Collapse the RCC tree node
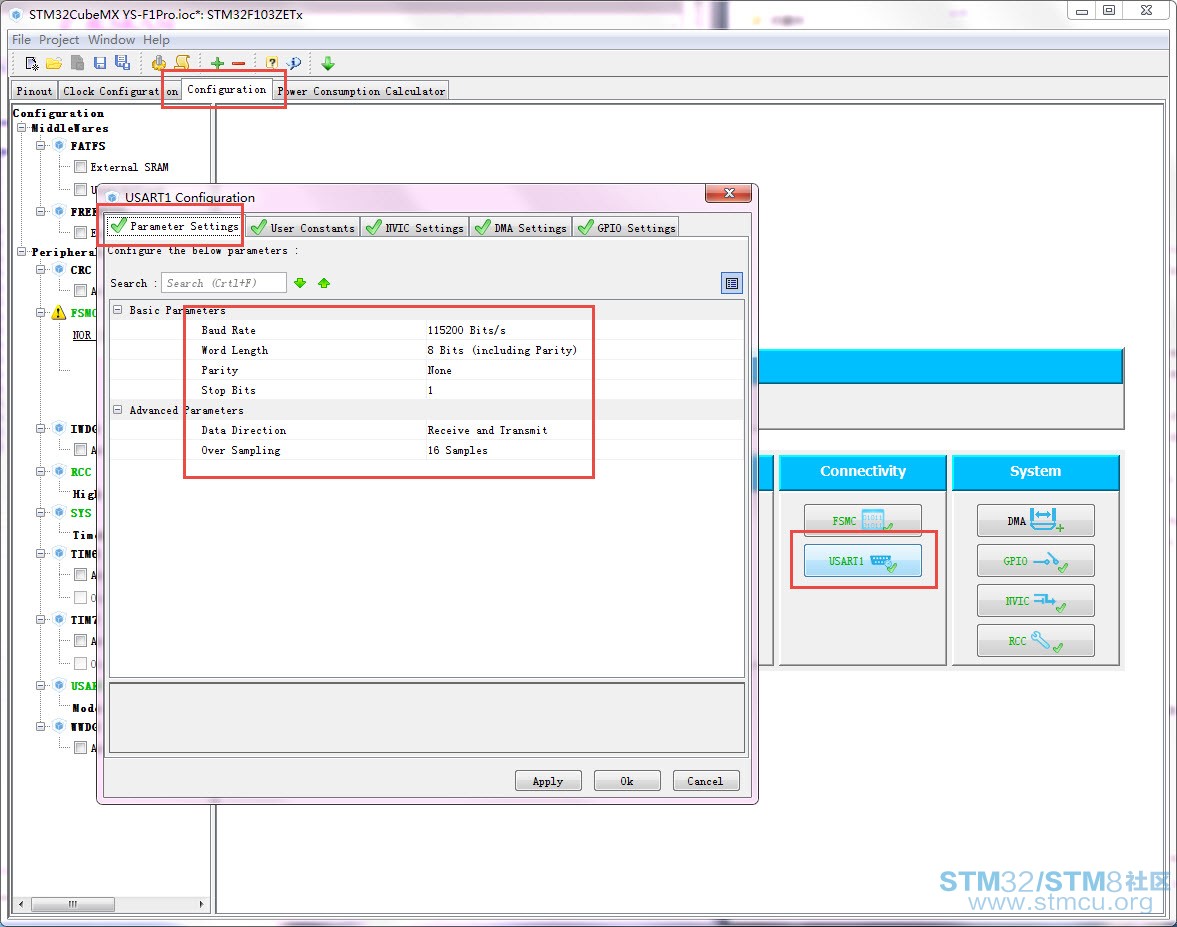This screenshot has width=1177, height=927. [41, 471]
